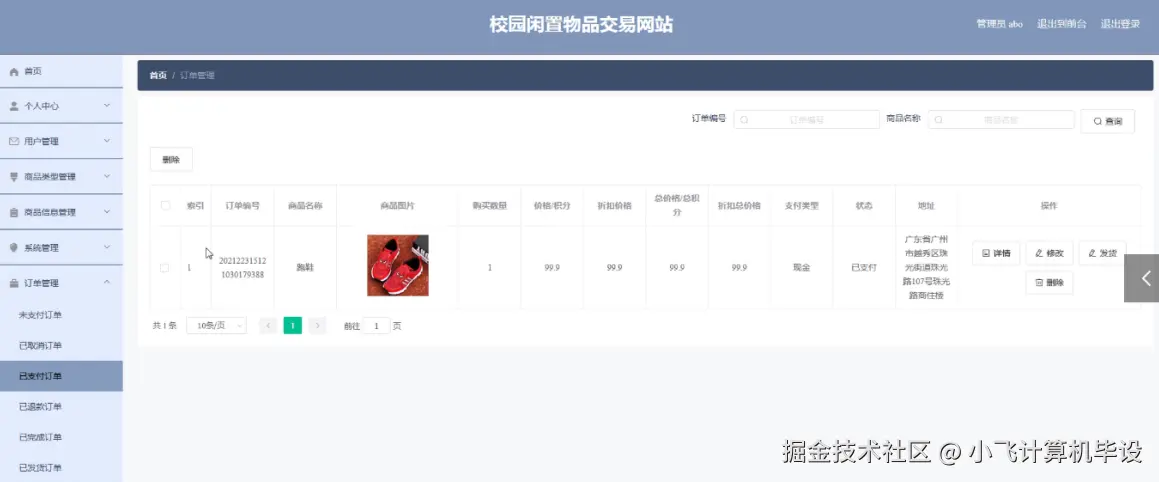The height and width of the screenshot is (482, 1159).
Task: Click the 现金 payment type cell
Action: 801,268
